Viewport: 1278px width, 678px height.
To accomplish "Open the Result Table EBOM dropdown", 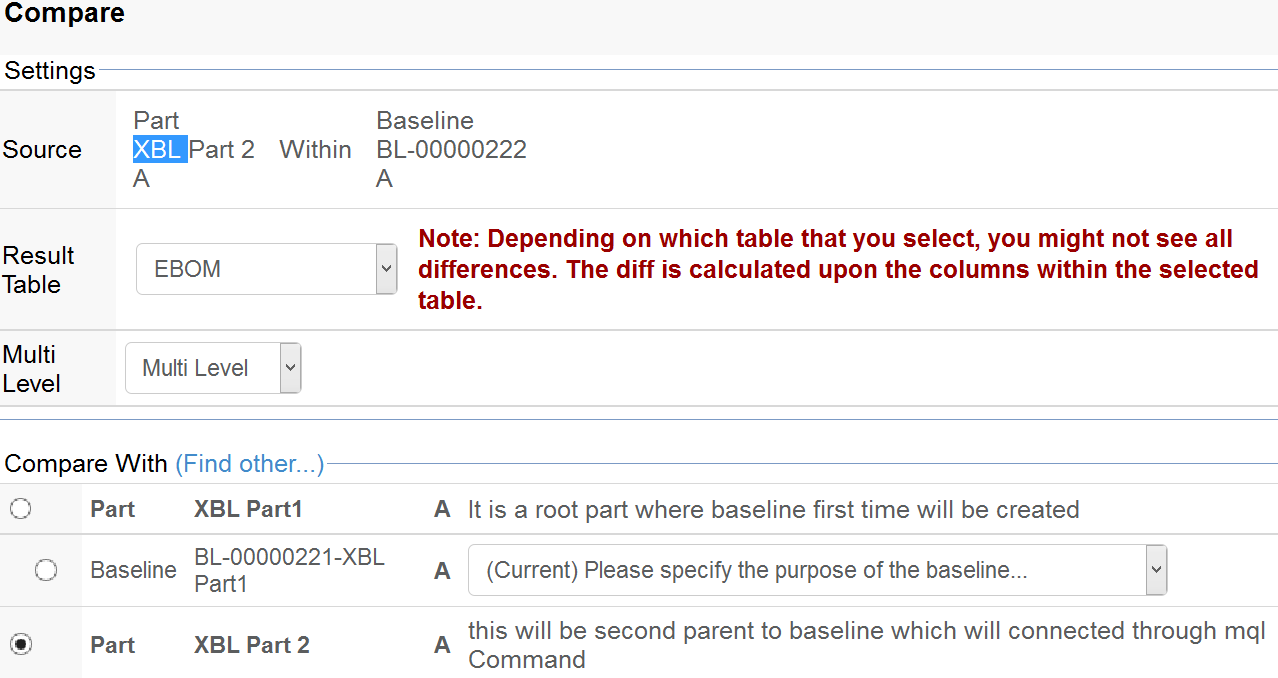I will click(x=266, y=269).
